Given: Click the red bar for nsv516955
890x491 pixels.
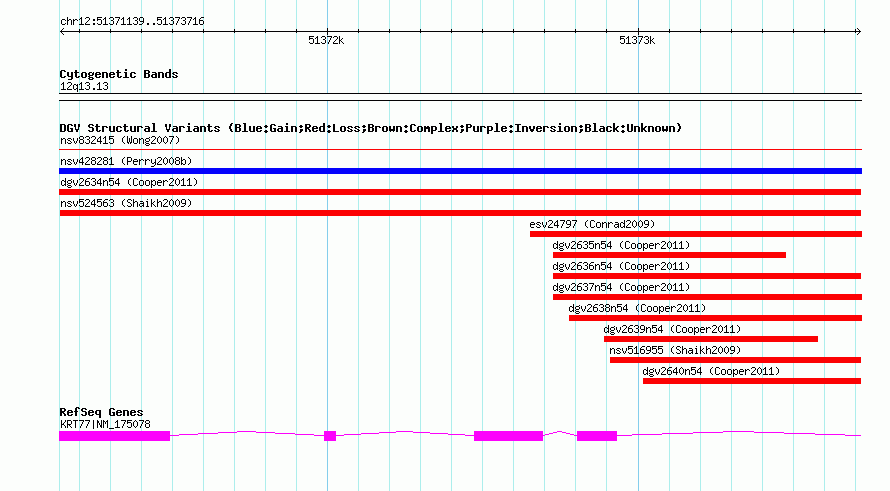Looking at the screenshot, I should pos(736,360).
